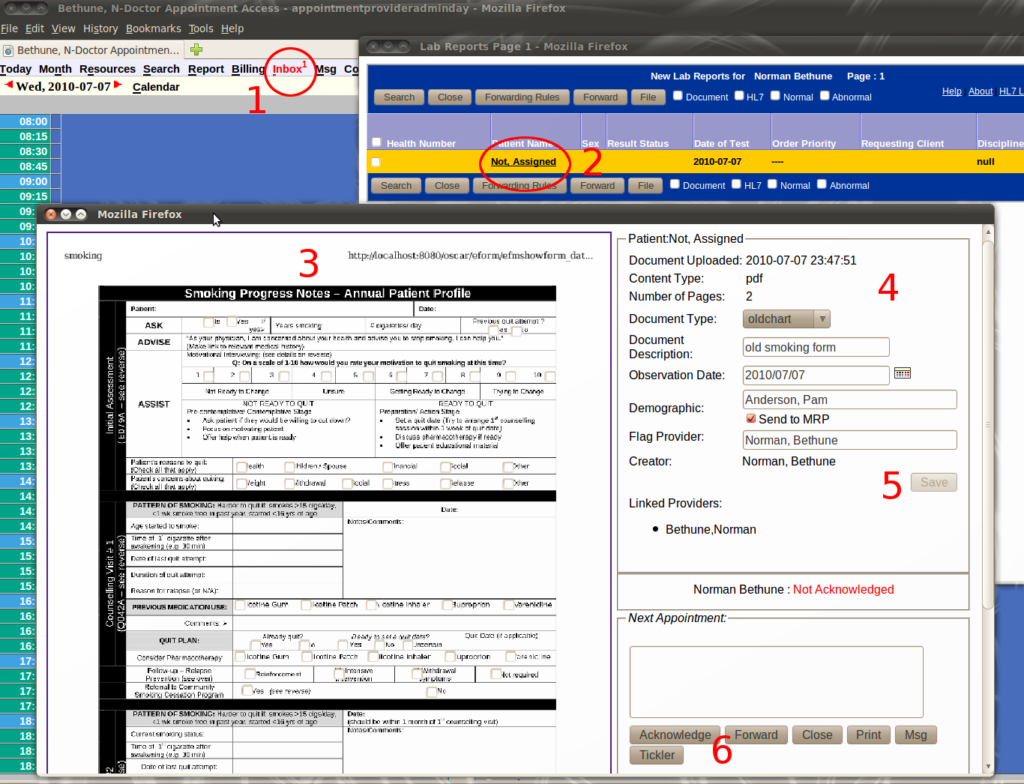
Task: Open the calendar picker beside Observation Date
Action: 903,373
